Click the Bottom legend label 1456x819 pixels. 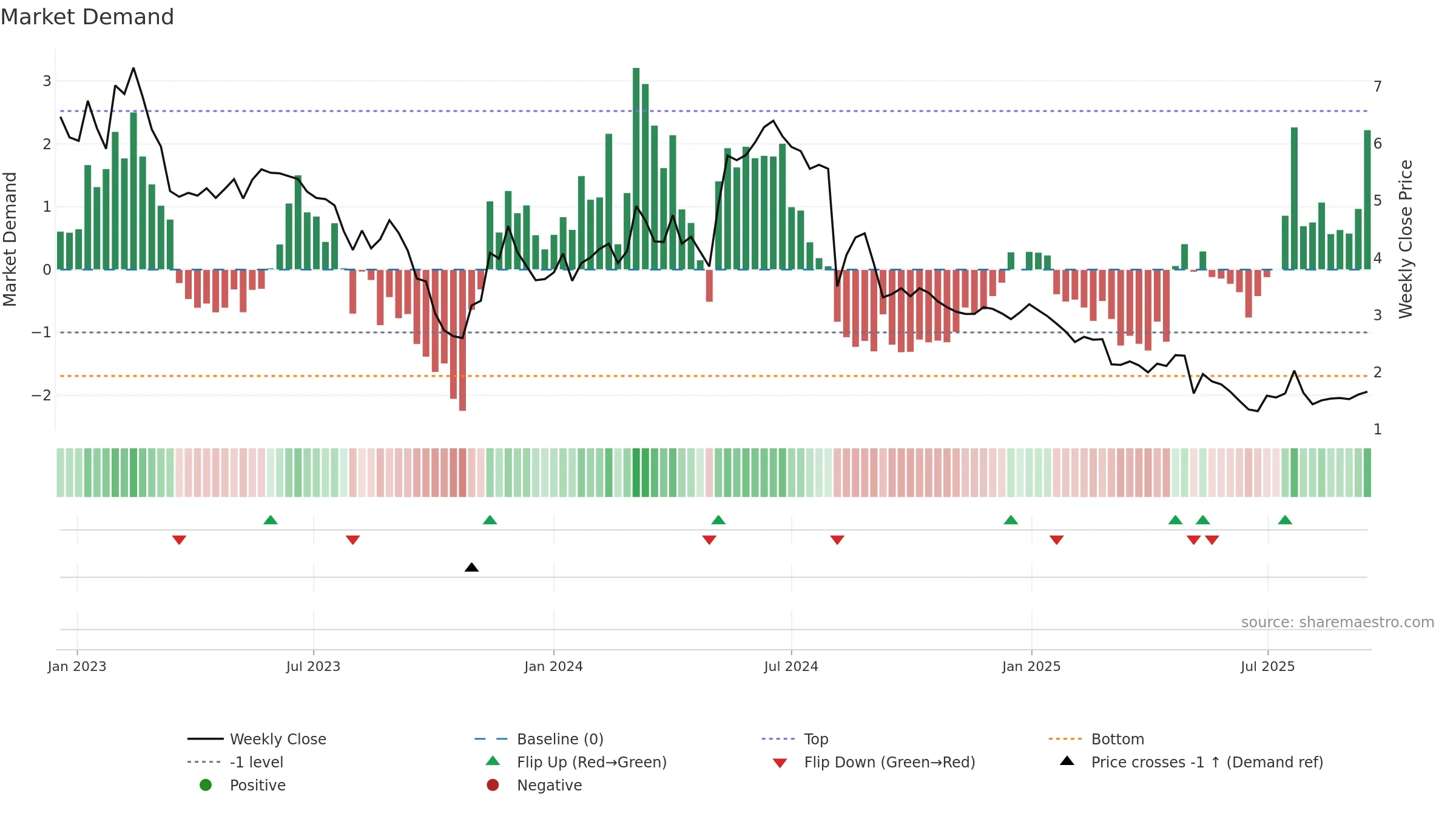pyautogui.click(x=1117, y=739)
